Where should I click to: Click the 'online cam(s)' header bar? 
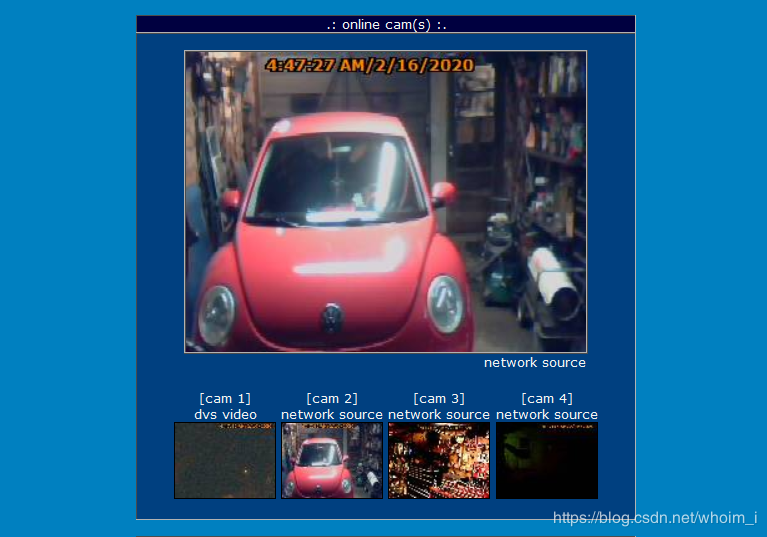tap(386, 24)
